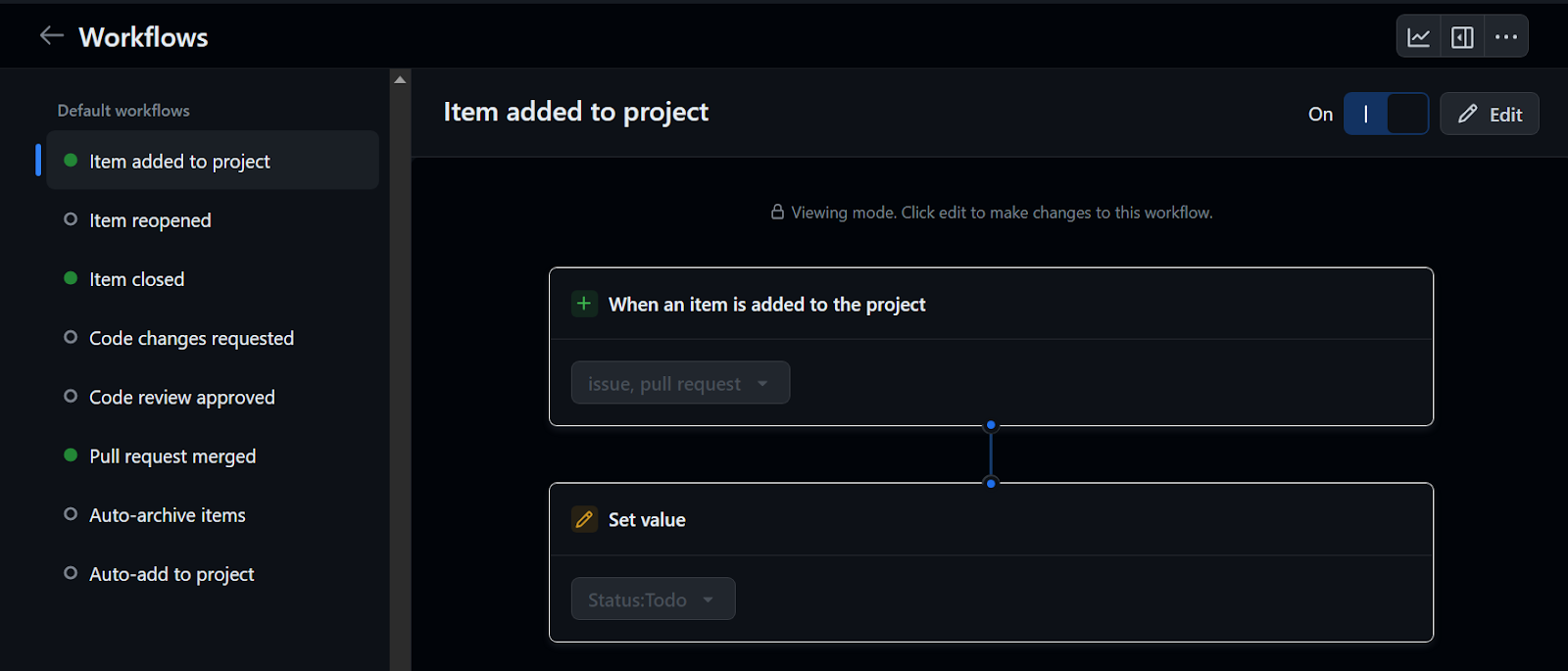Click the green dot beside Item closed
The width and height of the screenshot is (1568, 671).
[70, 278]
